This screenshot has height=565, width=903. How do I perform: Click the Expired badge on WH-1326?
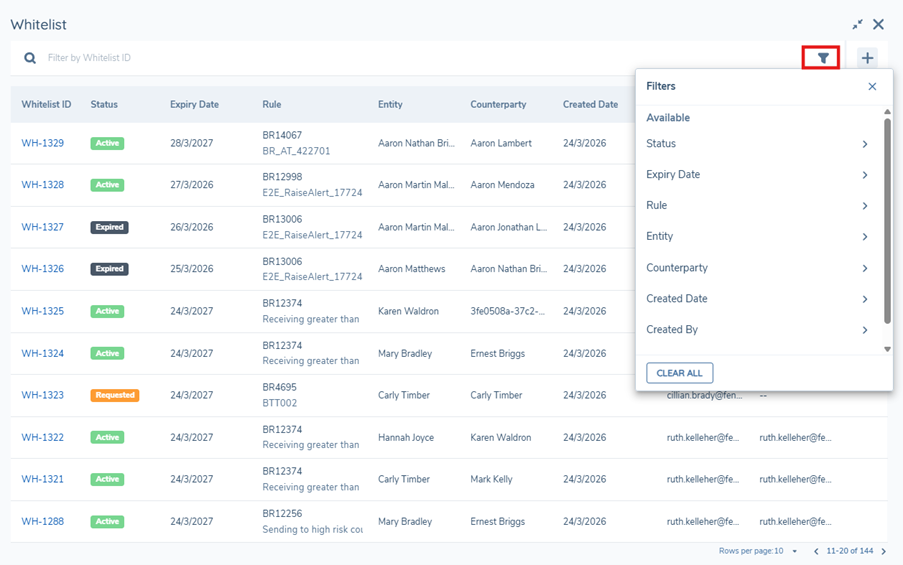point(109,269)
